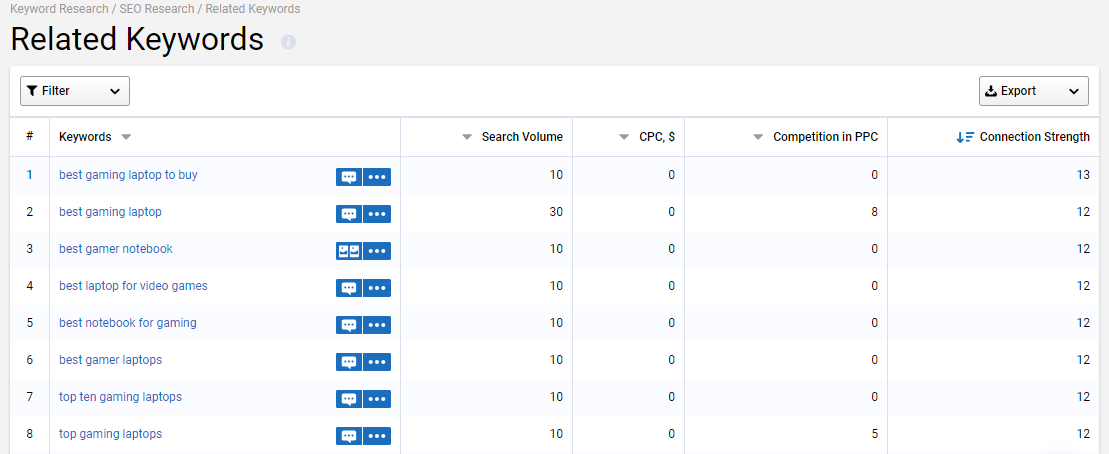Open three-dots menu for 'best gamer laptops'
The image size is (1109, 454).
[377, 361]
